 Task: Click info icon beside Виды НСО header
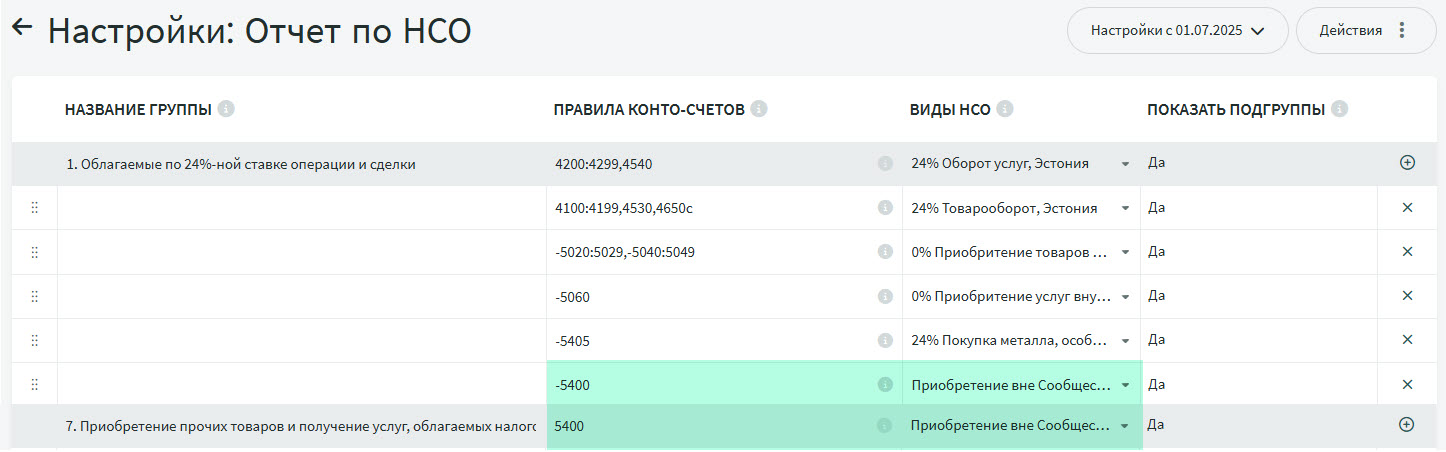click(1005, 109)
